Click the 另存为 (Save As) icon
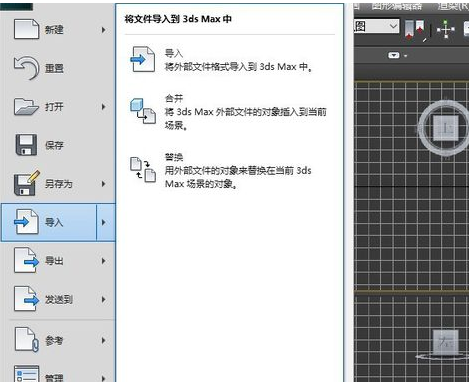Screen dimensions: 469x382 (27, 183)
